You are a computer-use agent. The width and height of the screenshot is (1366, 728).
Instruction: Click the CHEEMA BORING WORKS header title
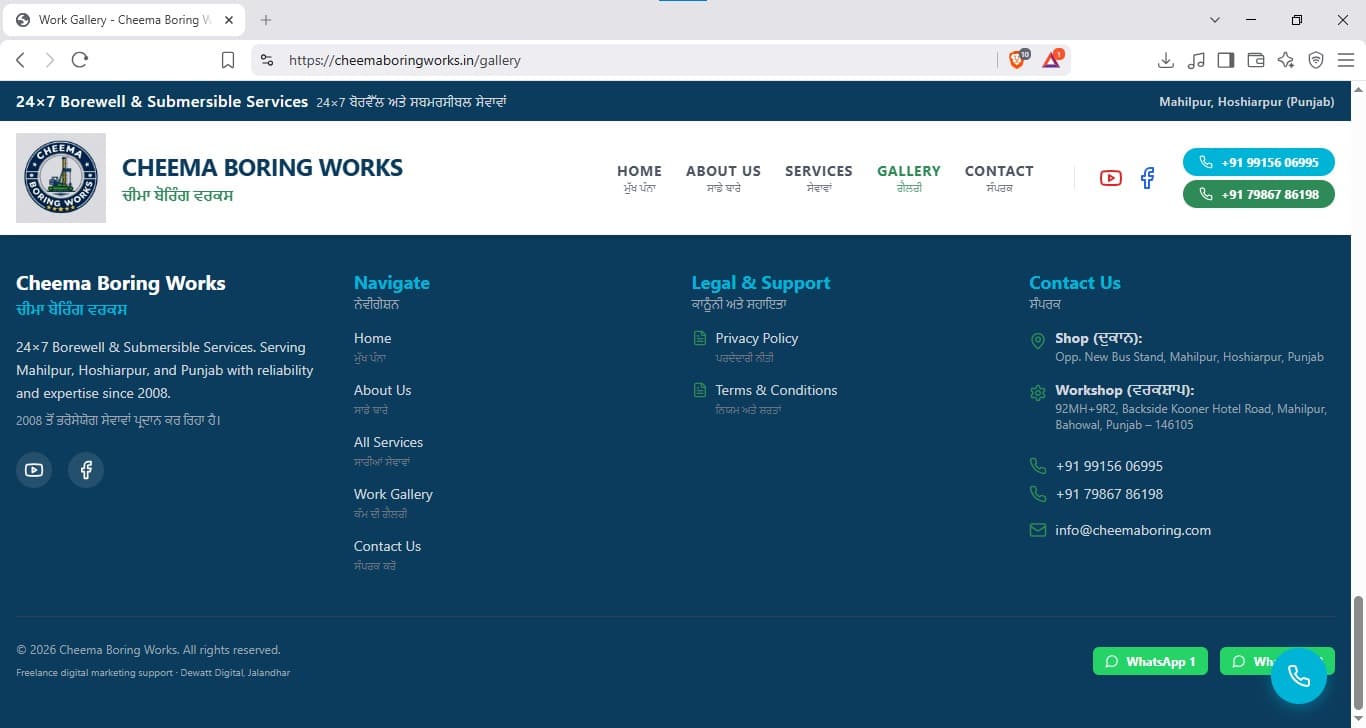pos(262,167)
